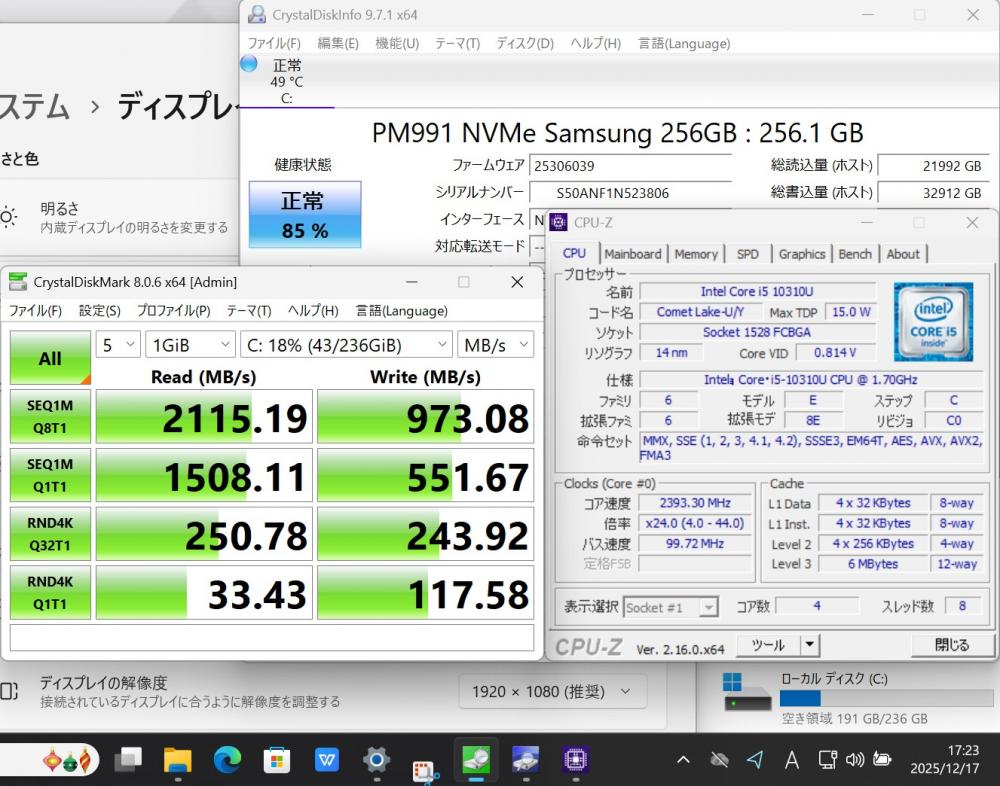Image resolution: width=1000 pixels, height=786 pixels.
Task: Open the MB/s unit dropdown
Action: [495, 345]
